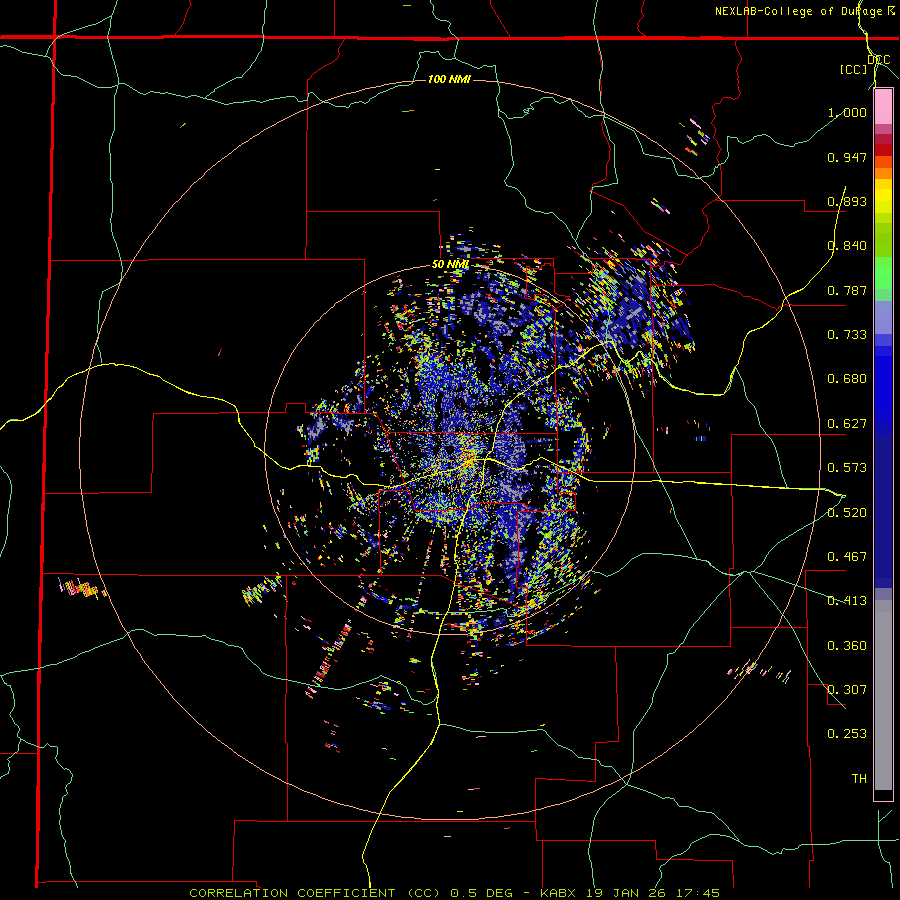Click the 0.733 scale value
Image resolution: width=900 pixels, height=900 pixels.
click(847, 335)
